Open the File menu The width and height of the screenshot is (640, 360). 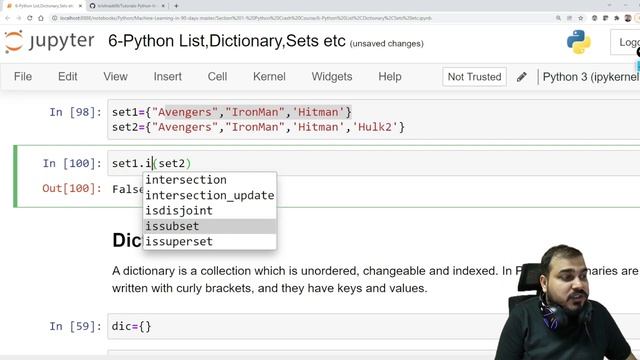(x=23, y=77)
